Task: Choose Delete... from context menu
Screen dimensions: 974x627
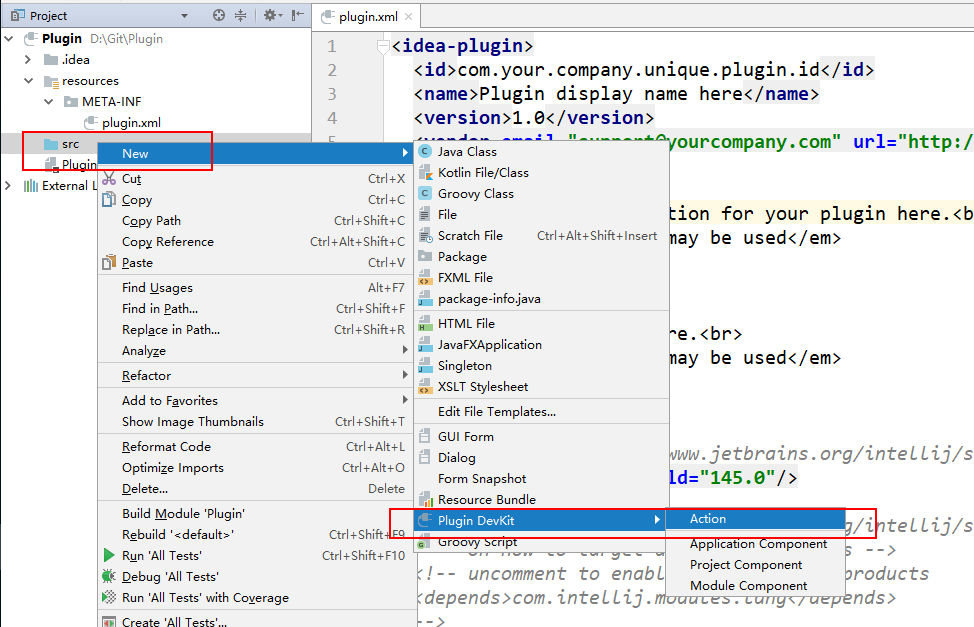Action: click(255, 489)
